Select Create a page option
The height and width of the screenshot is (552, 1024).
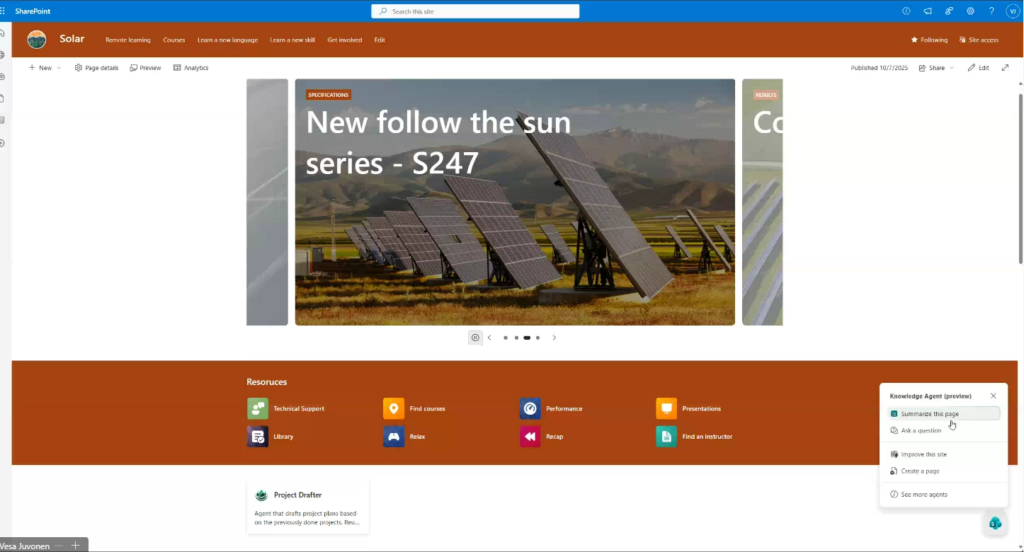click(944, 471)
